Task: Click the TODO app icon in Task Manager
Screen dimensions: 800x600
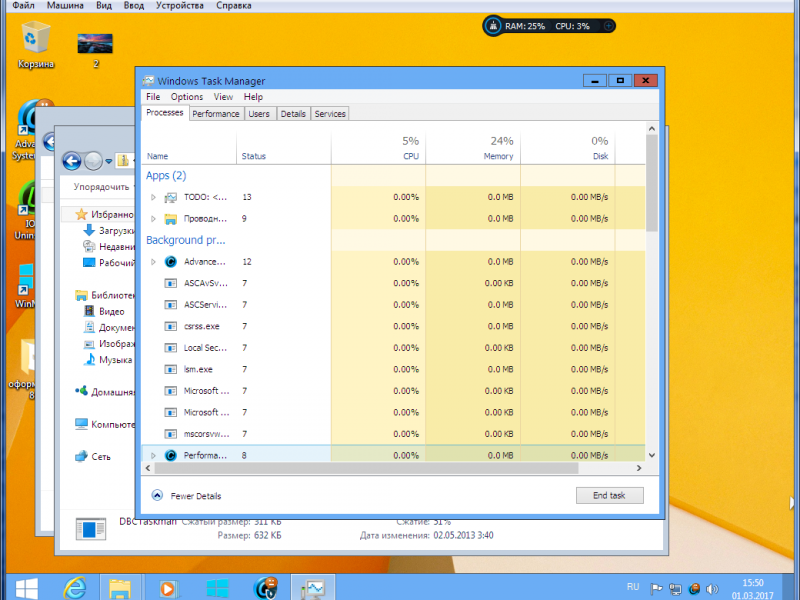Action: tap(170, 197)
